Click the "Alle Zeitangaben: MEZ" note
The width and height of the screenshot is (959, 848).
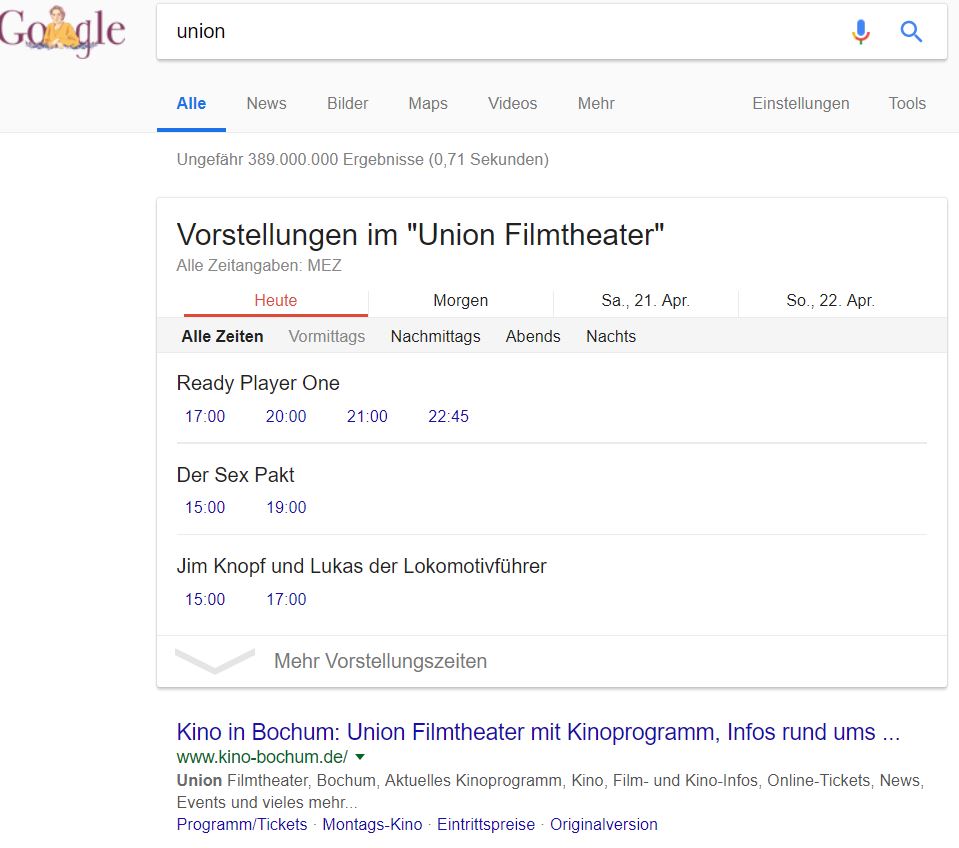click(x=259, y=265)
